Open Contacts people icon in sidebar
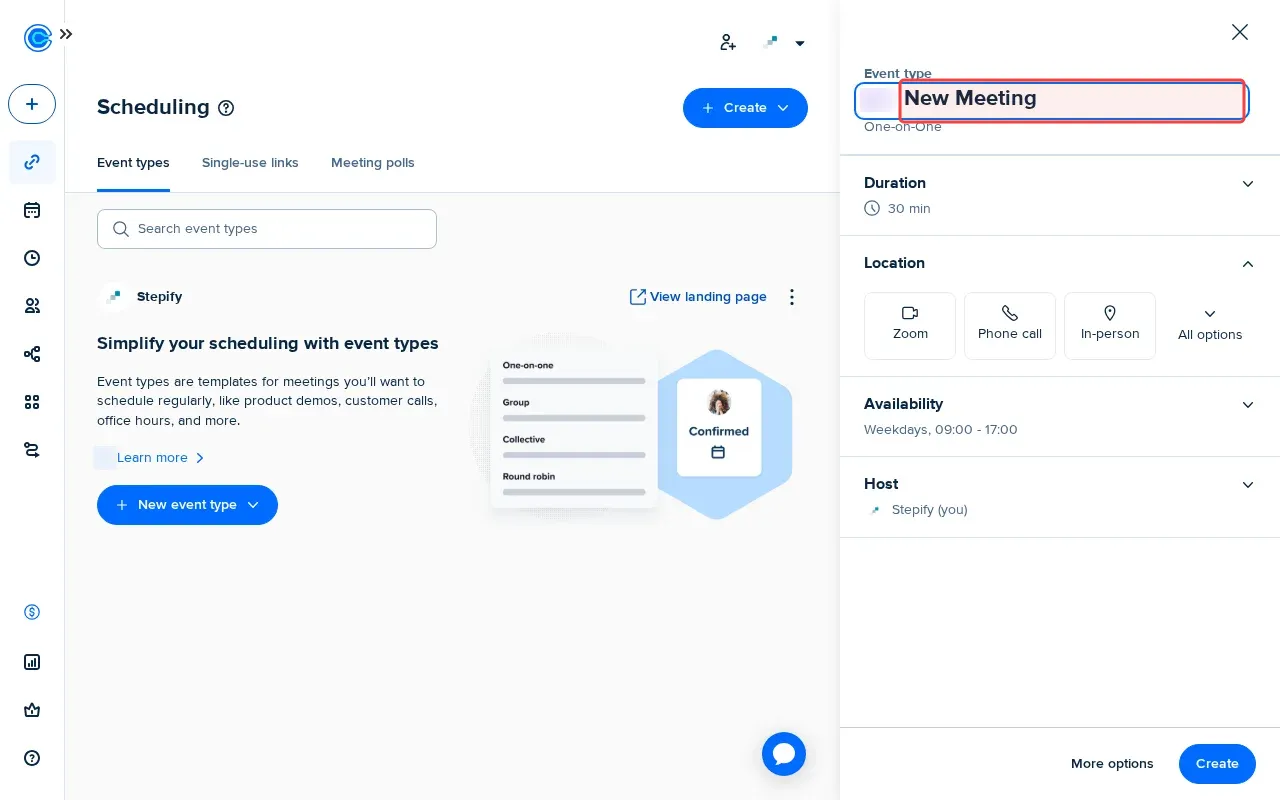 tap(32, 306)
